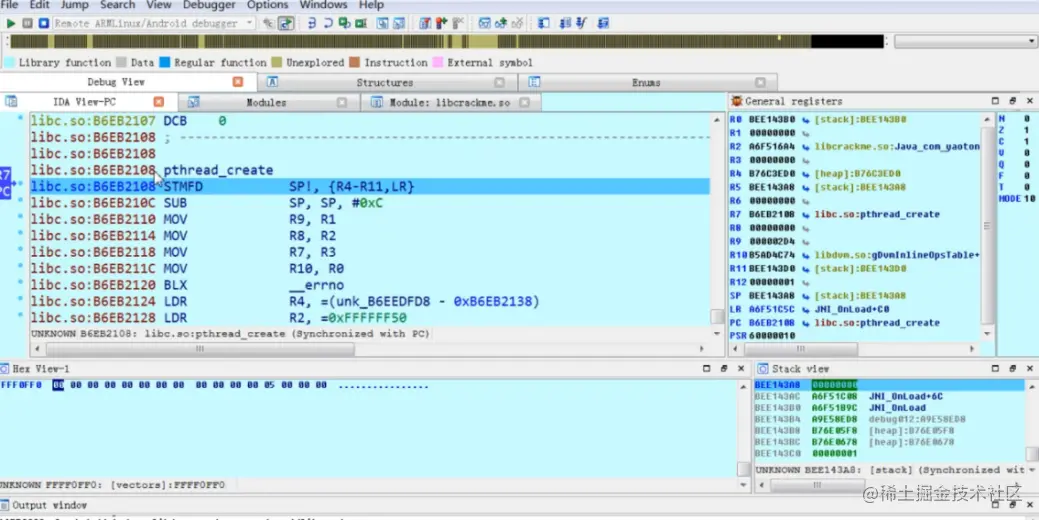The image size is (1039, 520).
Task: Select stack entry JNI_OnLoad+6C
Action: coord(906,396)
